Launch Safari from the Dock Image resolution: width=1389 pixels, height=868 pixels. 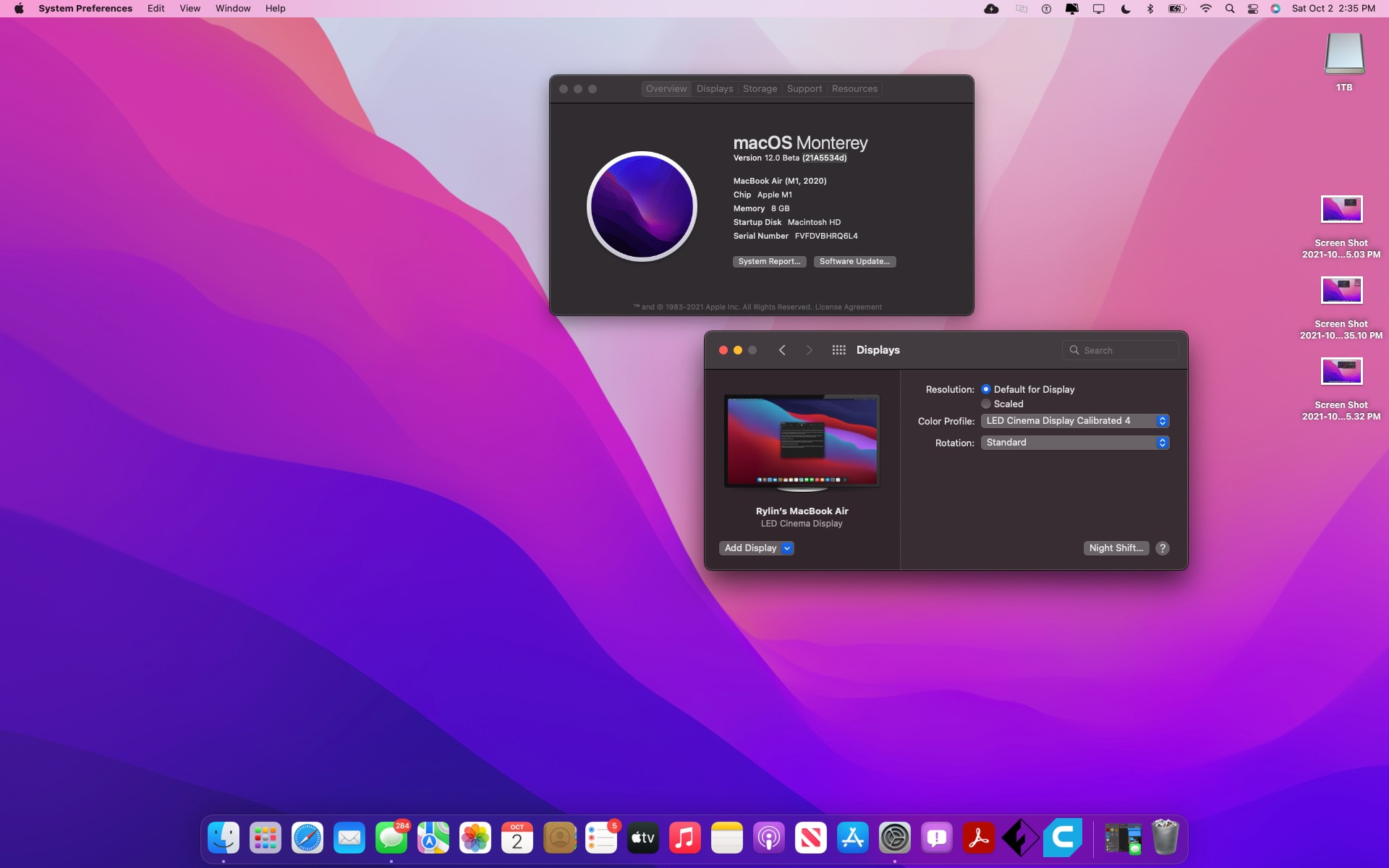(307, 838)
